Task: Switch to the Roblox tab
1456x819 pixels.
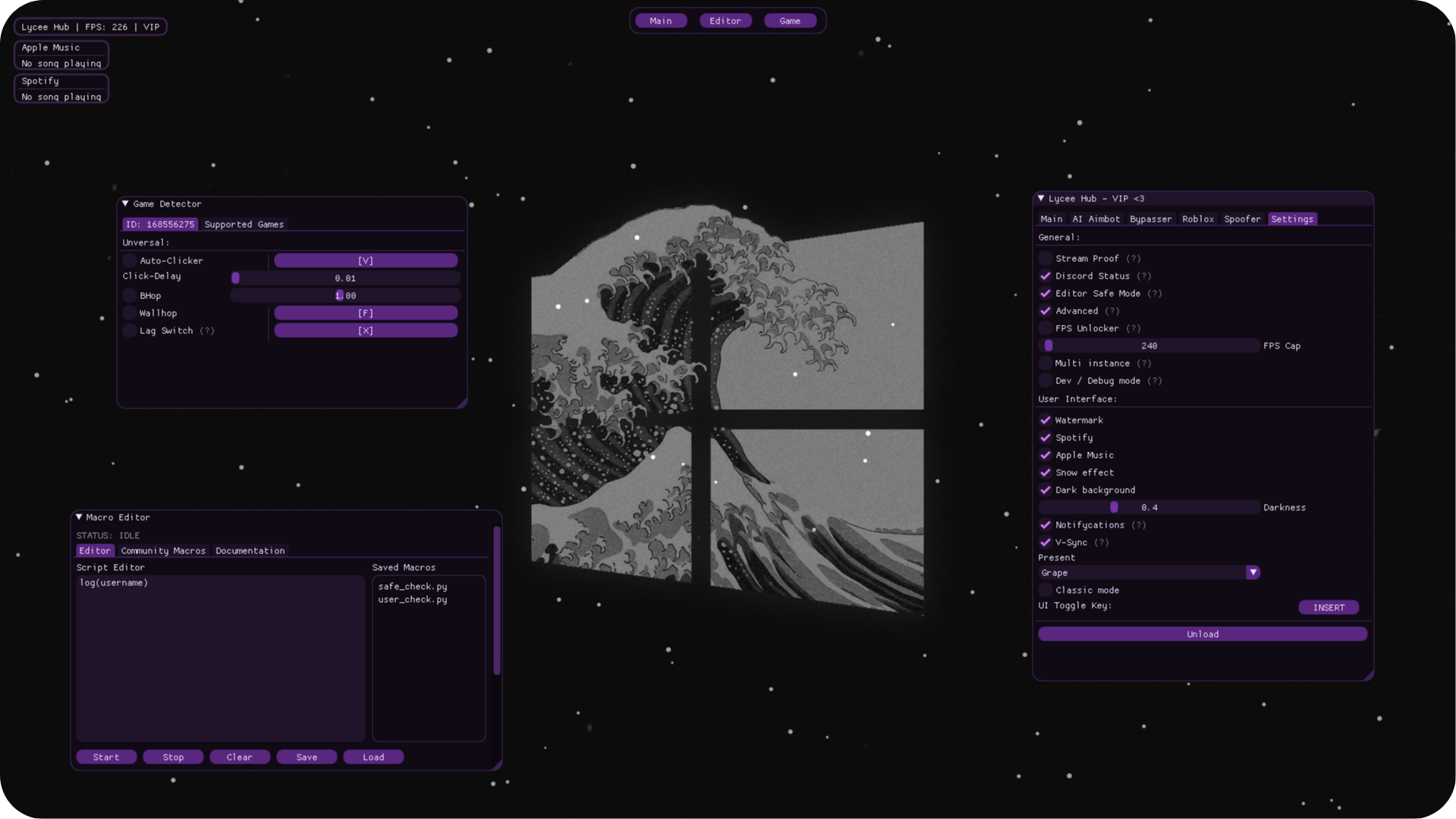Action: [x=1198, y=219]
